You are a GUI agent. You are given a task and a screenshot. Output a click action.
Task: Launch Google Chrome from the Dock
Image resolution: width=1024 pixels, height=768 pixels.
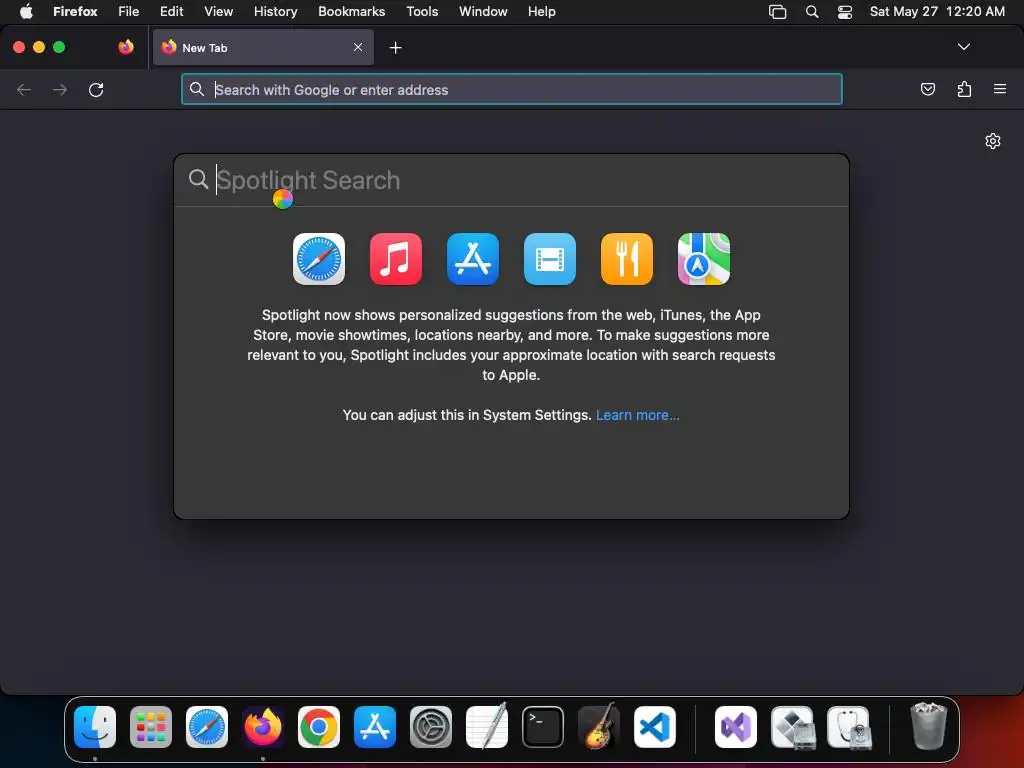point(319,727)
